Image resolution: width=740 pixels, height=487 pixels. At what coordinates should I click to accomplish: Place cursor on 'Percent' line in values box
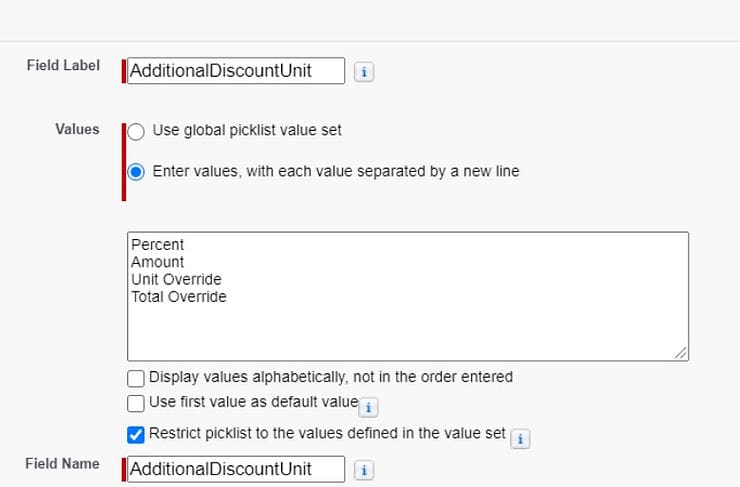tap(158, 245)
